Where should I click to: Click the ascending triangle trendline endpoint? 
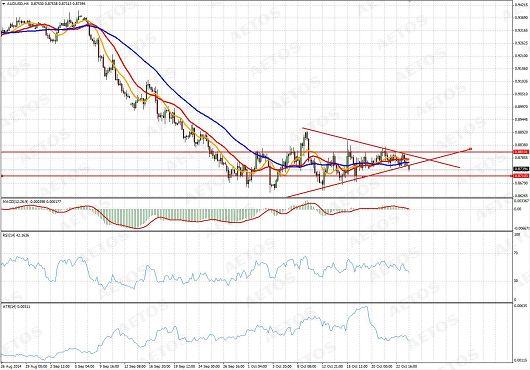(x=470, y=148)
